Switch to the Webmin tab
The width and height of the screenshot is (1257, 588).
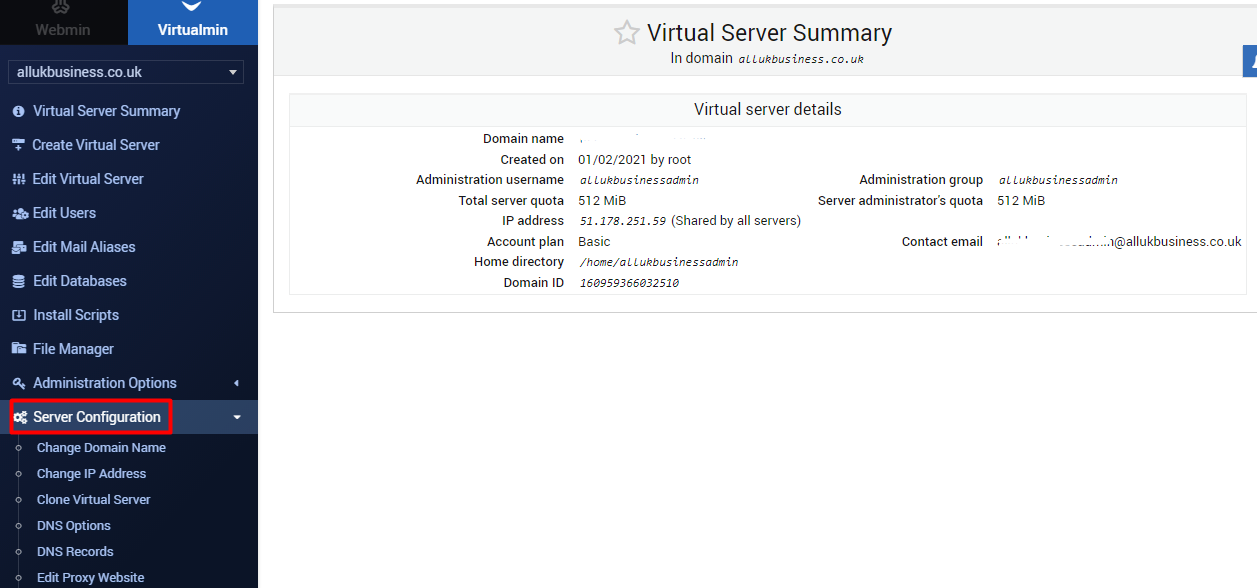click(x=63, y=22)
